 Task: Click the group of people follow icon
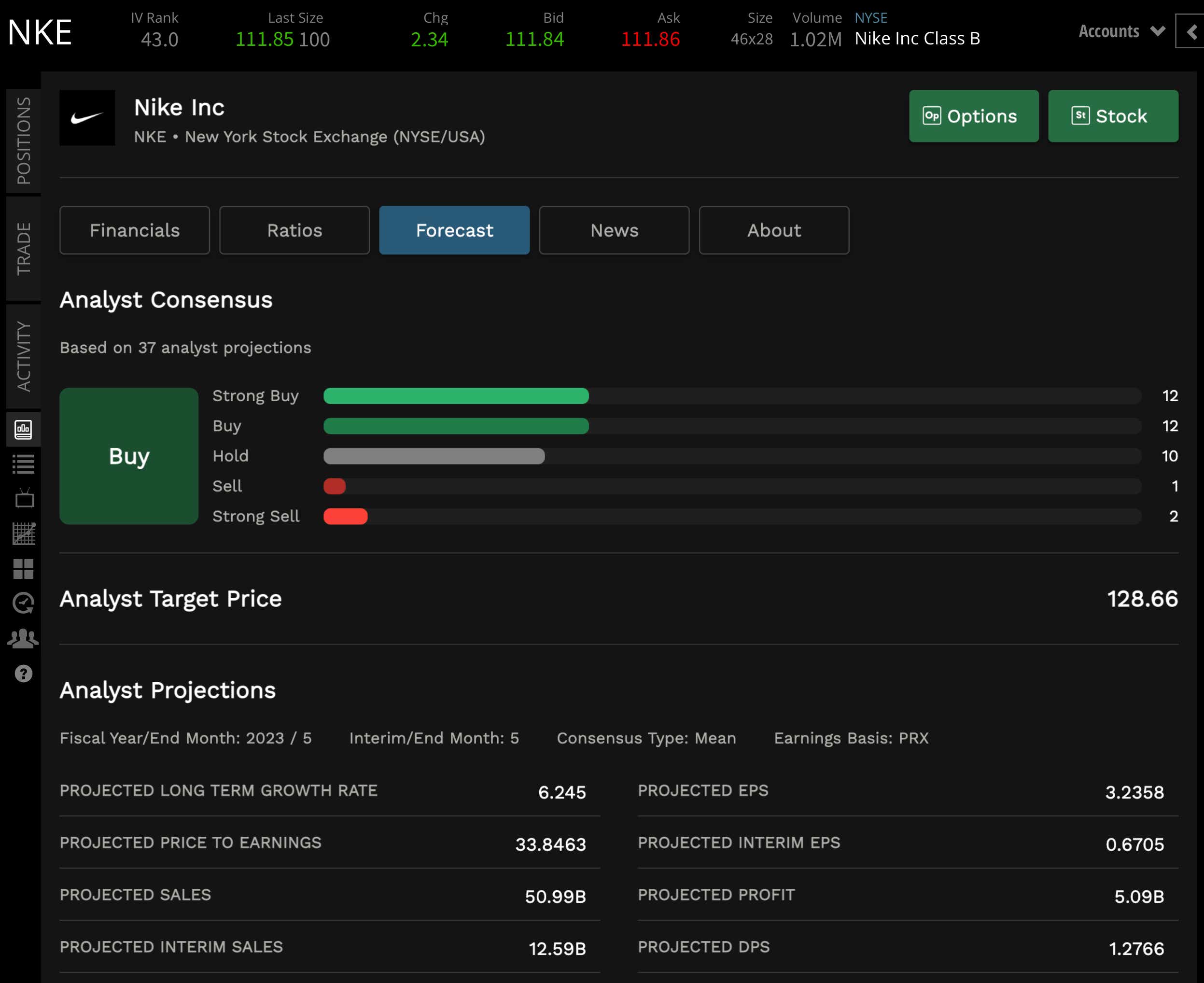23,638
